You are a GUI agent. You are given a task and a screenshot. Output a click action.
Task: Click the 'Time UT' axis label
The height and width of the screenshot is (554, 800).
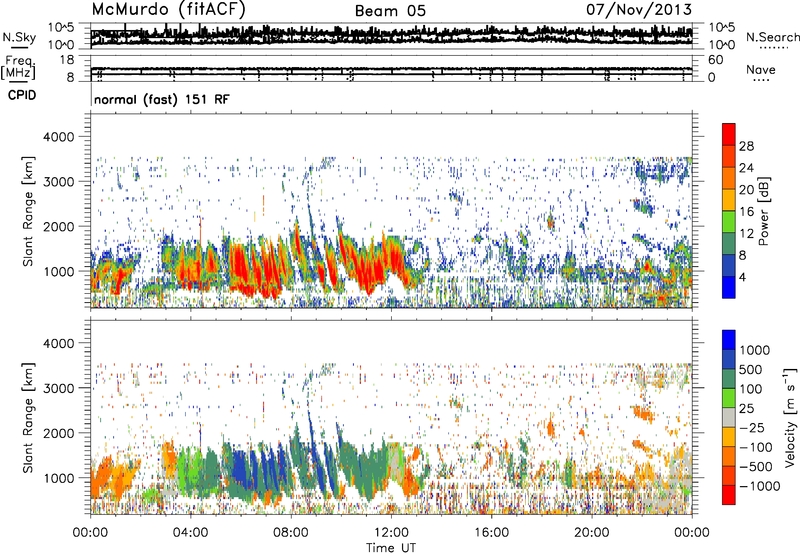(391, 548)
